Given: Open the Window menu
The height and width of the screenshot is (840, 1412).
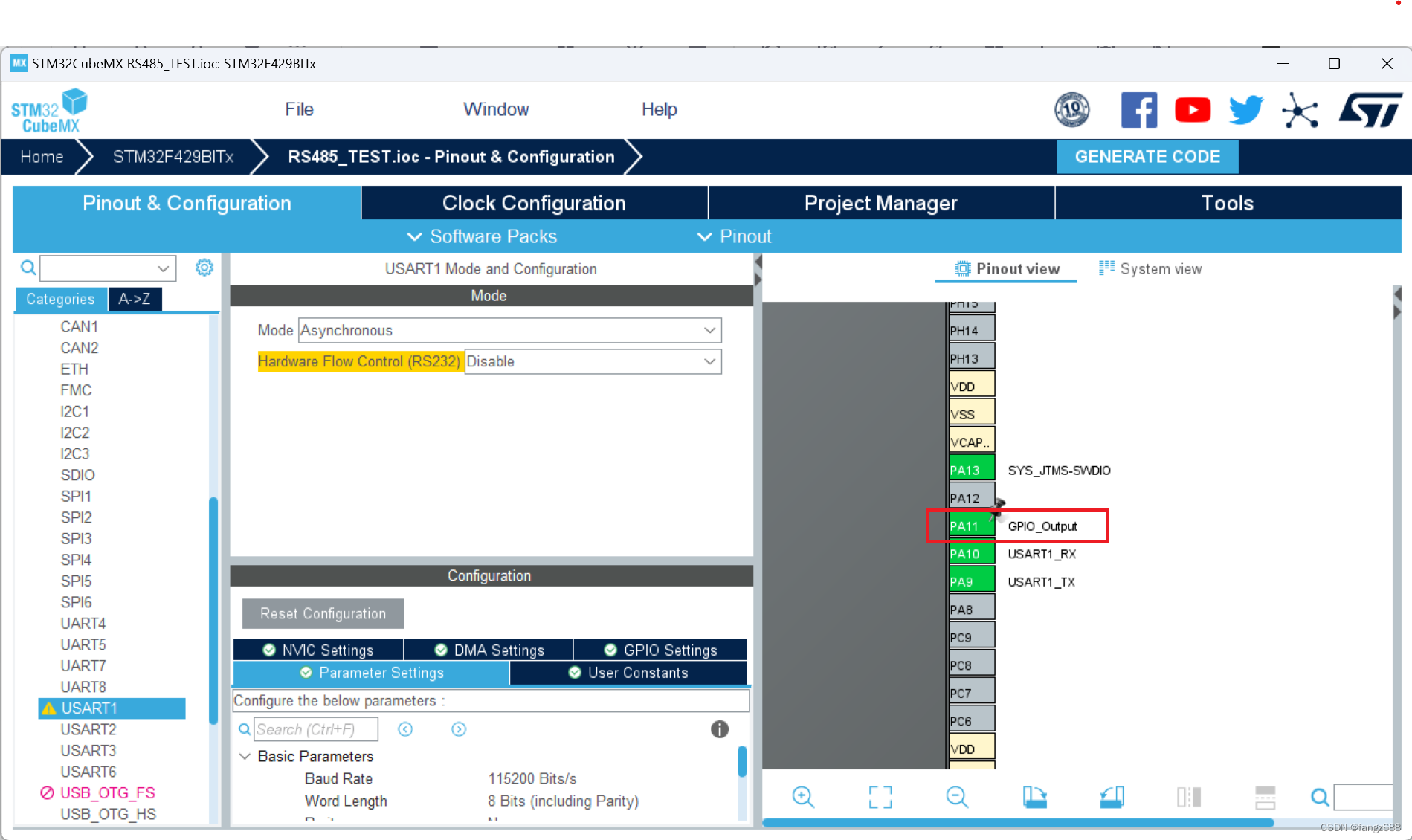Looking at the screenshot, I should (x=496, y=109).
